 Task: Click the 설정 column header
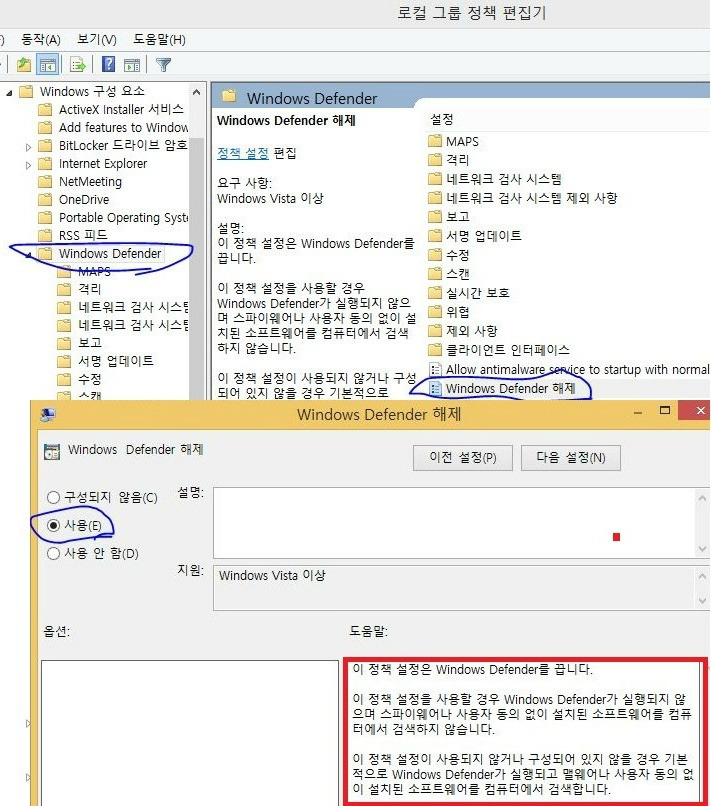pyautogui.click(x=442, y=120)
